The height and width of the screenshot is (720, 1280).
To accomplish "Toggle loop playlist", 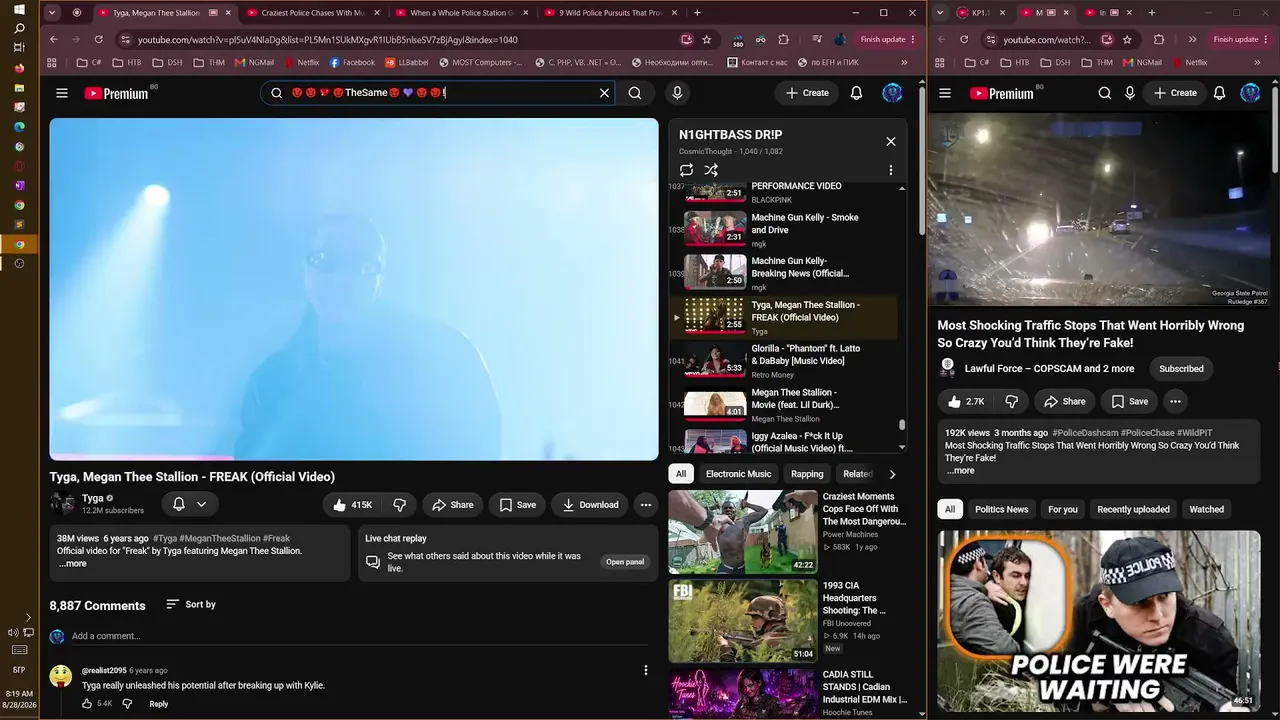I will [x=686, y=170].
